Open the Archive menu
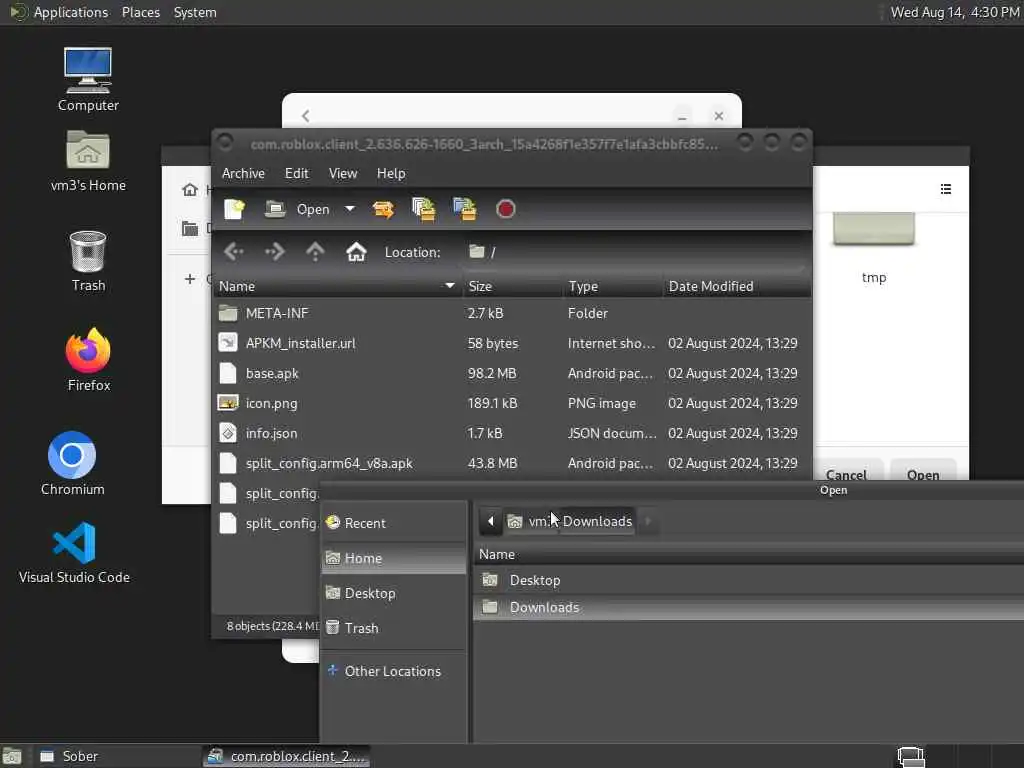This screenshot has height=768, width=1024. click(x=243, y=173)
